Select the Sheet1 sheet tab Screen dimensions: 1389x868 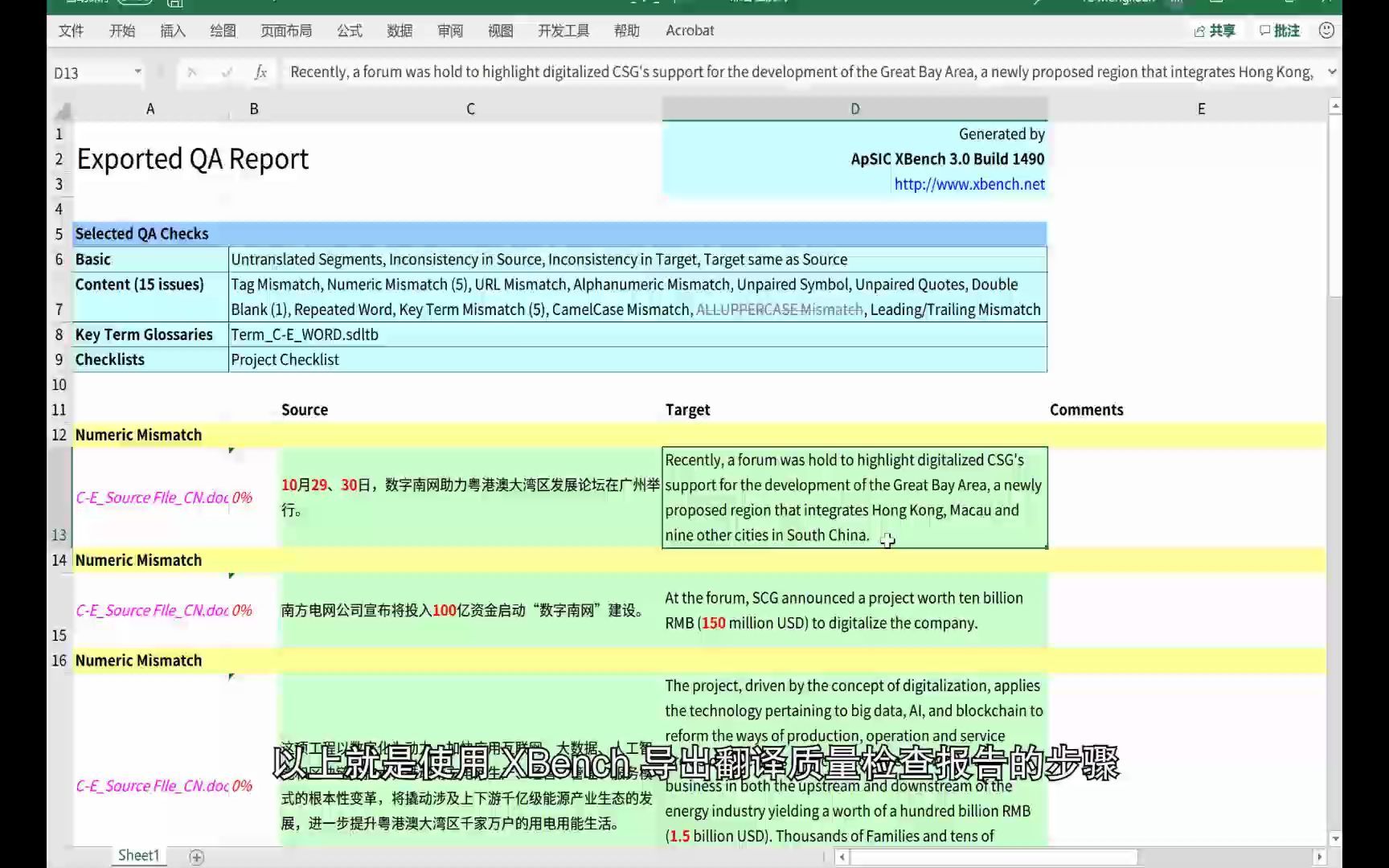[x=137, y=855]
